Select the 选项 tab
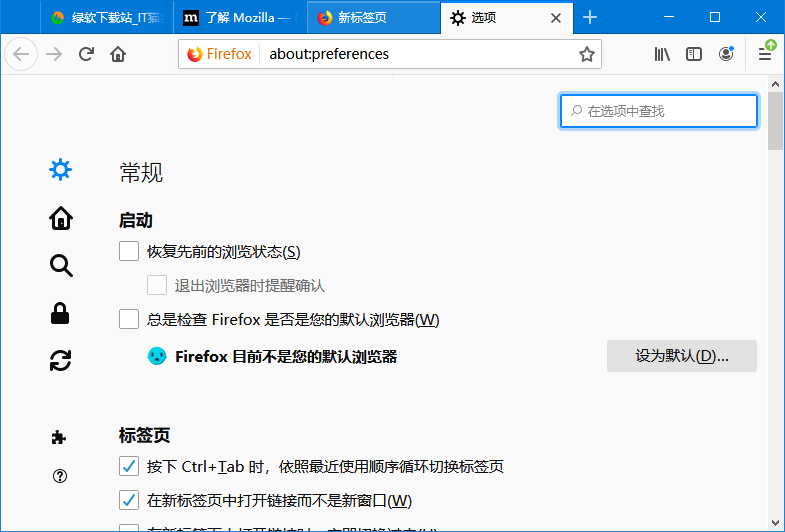 click(507, 18)
